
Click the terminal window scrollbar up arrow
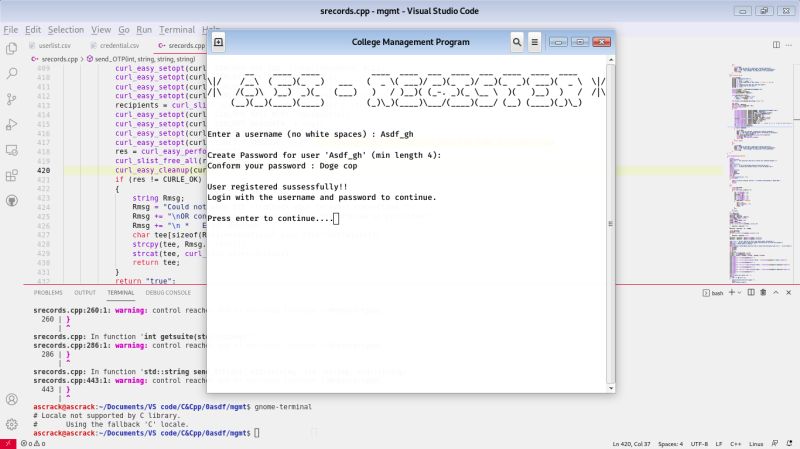pos(611,60)
